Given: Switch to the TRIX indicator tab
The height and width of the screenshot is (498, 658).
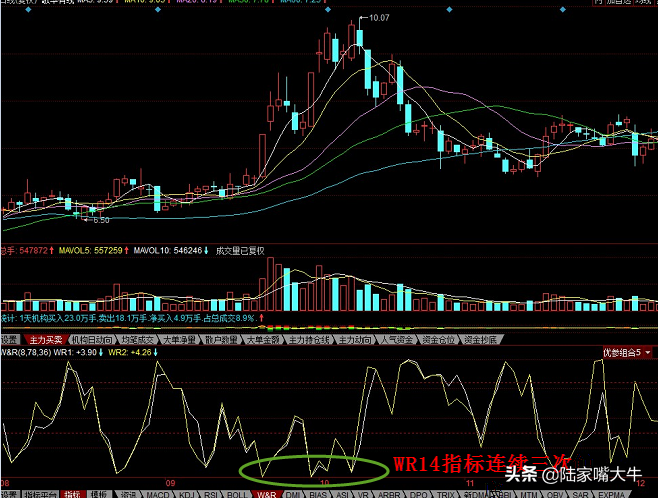Looking at the screenshot, I should pos(446,495).
